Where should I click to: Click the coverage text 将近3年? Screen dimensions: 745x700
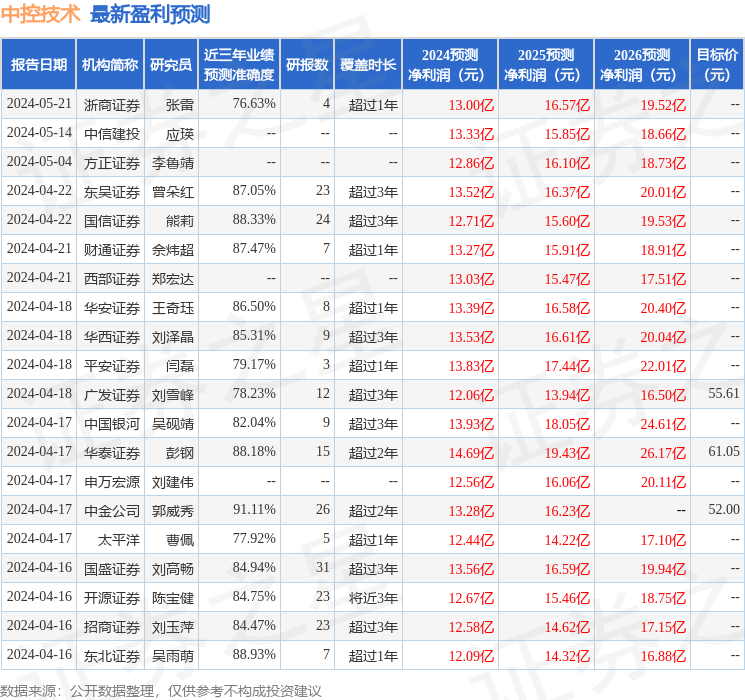click(373, 598)
